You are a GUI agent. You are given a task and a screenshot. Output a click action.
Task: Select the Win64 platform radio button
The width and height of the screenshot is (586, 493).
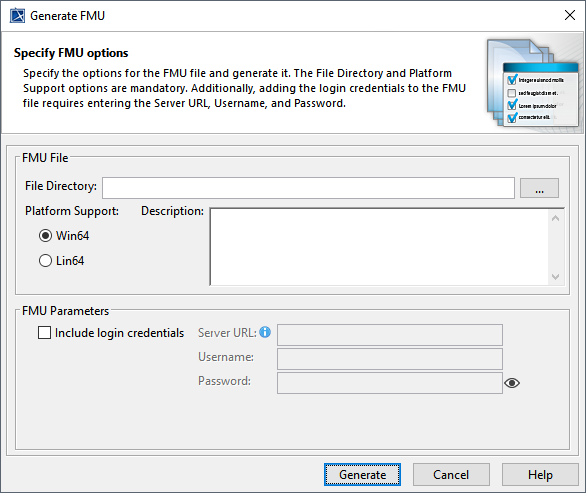tap(45, 236)
